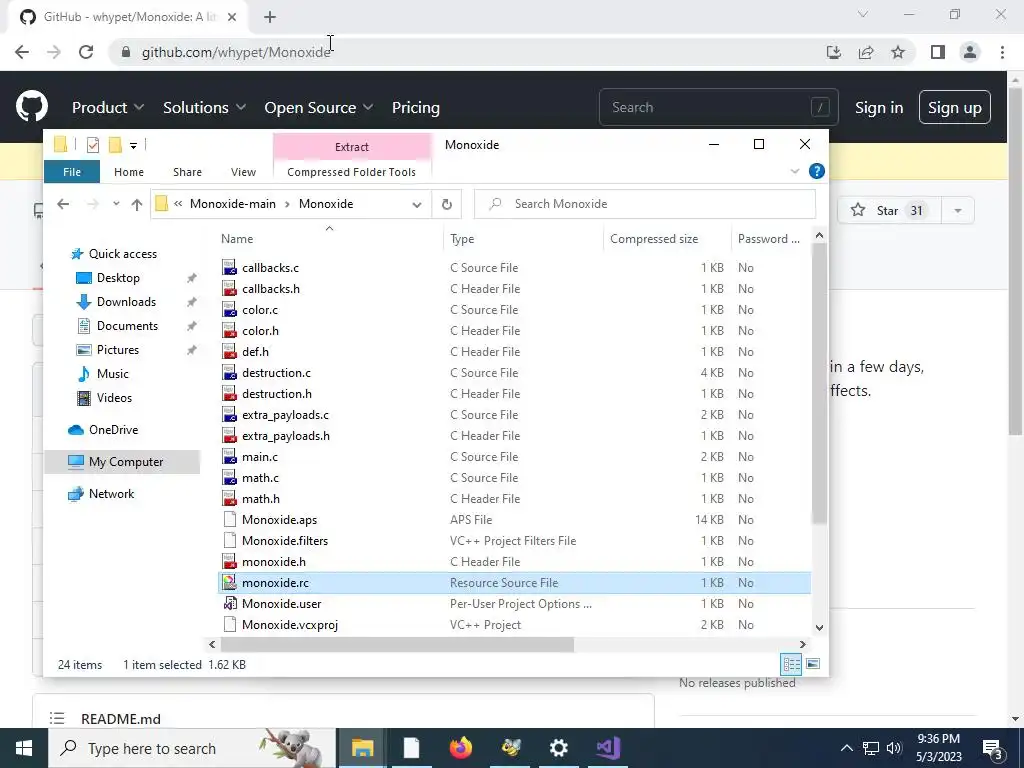
Task: Click the GitHub logo in page header
Action: coord(31,107)
